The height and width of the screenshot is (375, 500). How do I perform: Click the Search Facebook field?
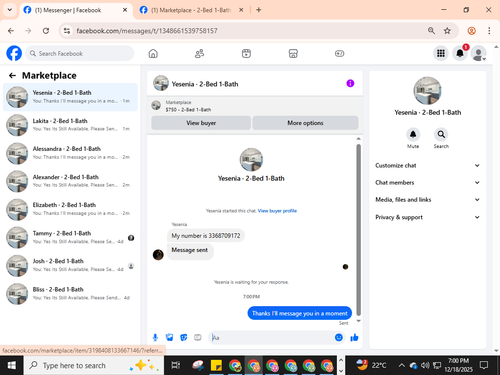pyautogui.click(x=80, y=53)
